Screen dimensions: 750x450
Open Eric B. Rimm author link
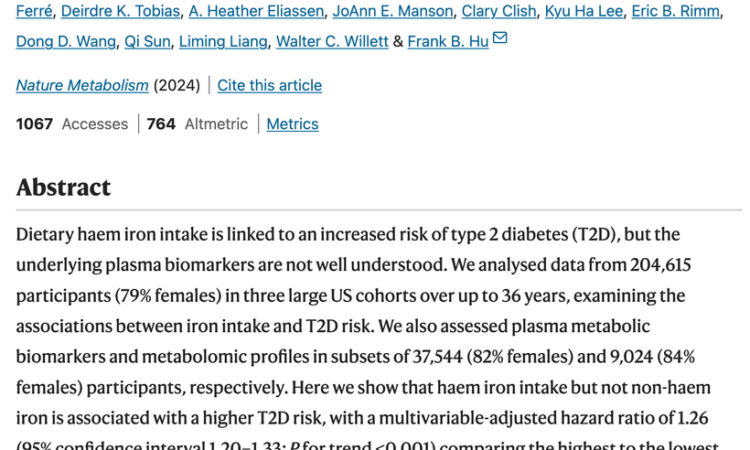coord(675,11)
